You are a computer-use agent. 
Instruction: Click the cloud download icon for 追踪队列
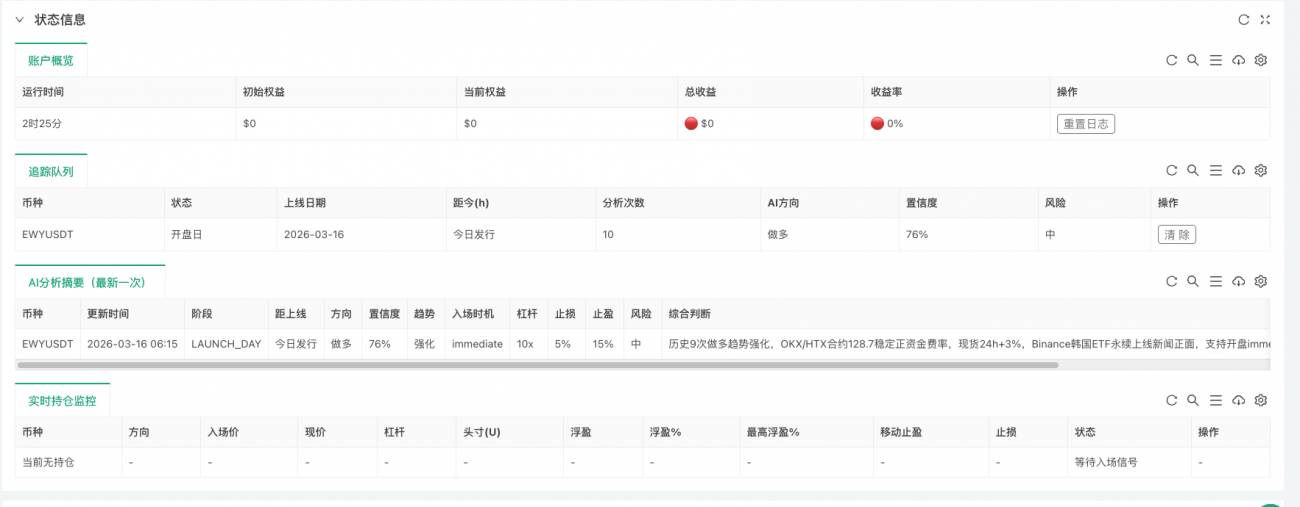1238,171
